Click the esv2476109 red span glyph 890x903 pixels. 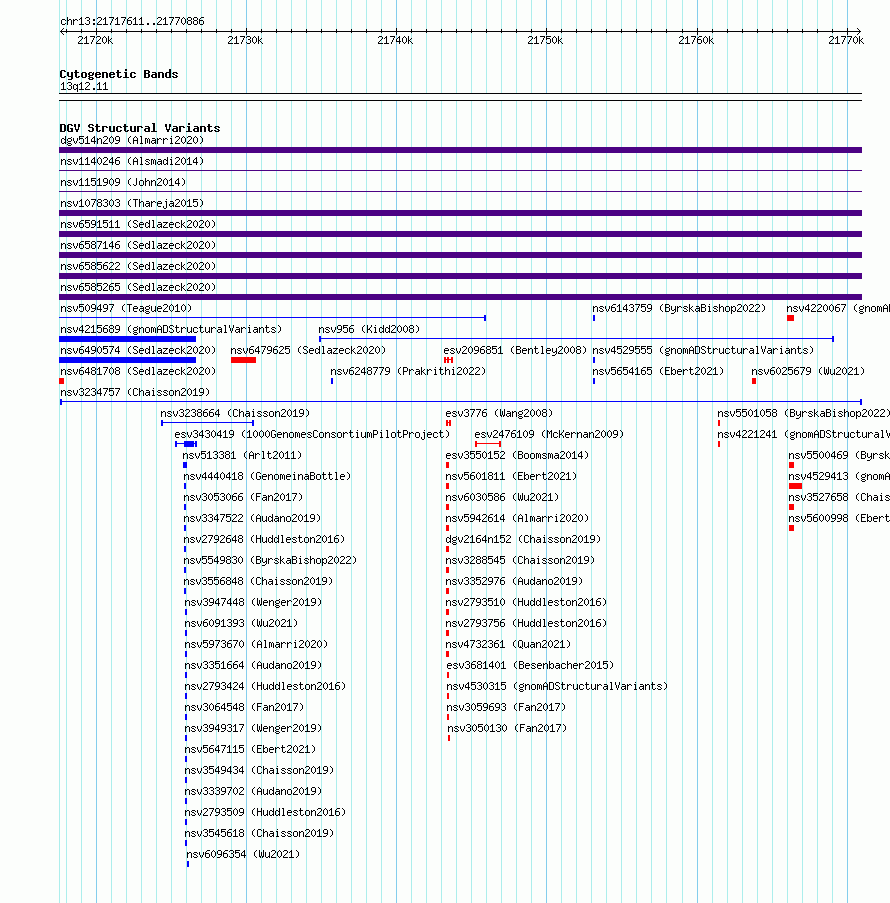pos(488,444)
